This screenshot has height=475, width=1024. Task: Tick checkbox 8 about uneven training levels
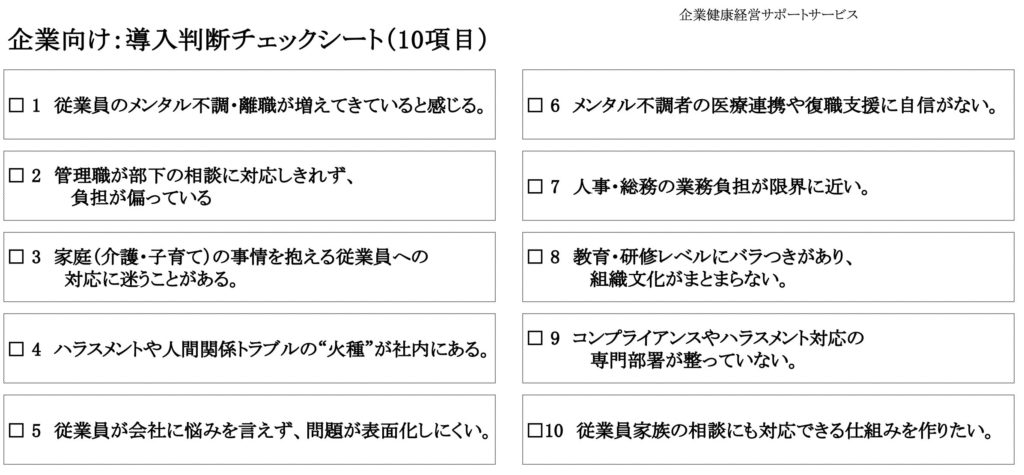coord(533,258)
